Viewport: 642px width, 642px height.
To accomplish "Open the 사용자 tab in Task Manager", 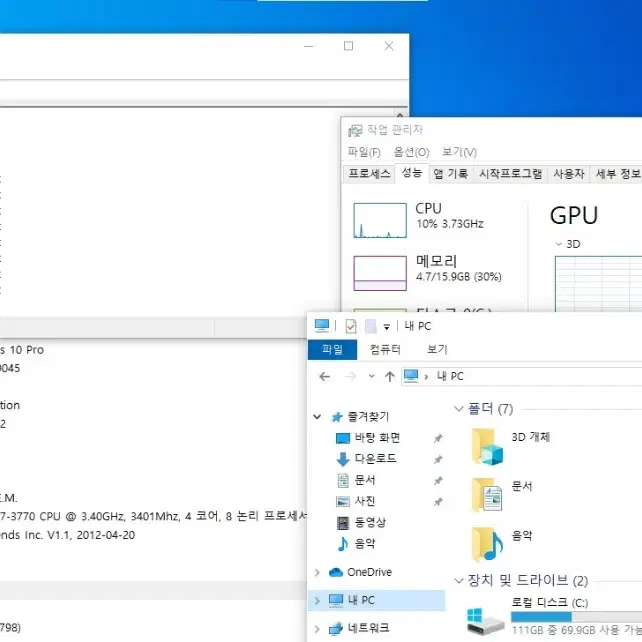I will [568, 174].
